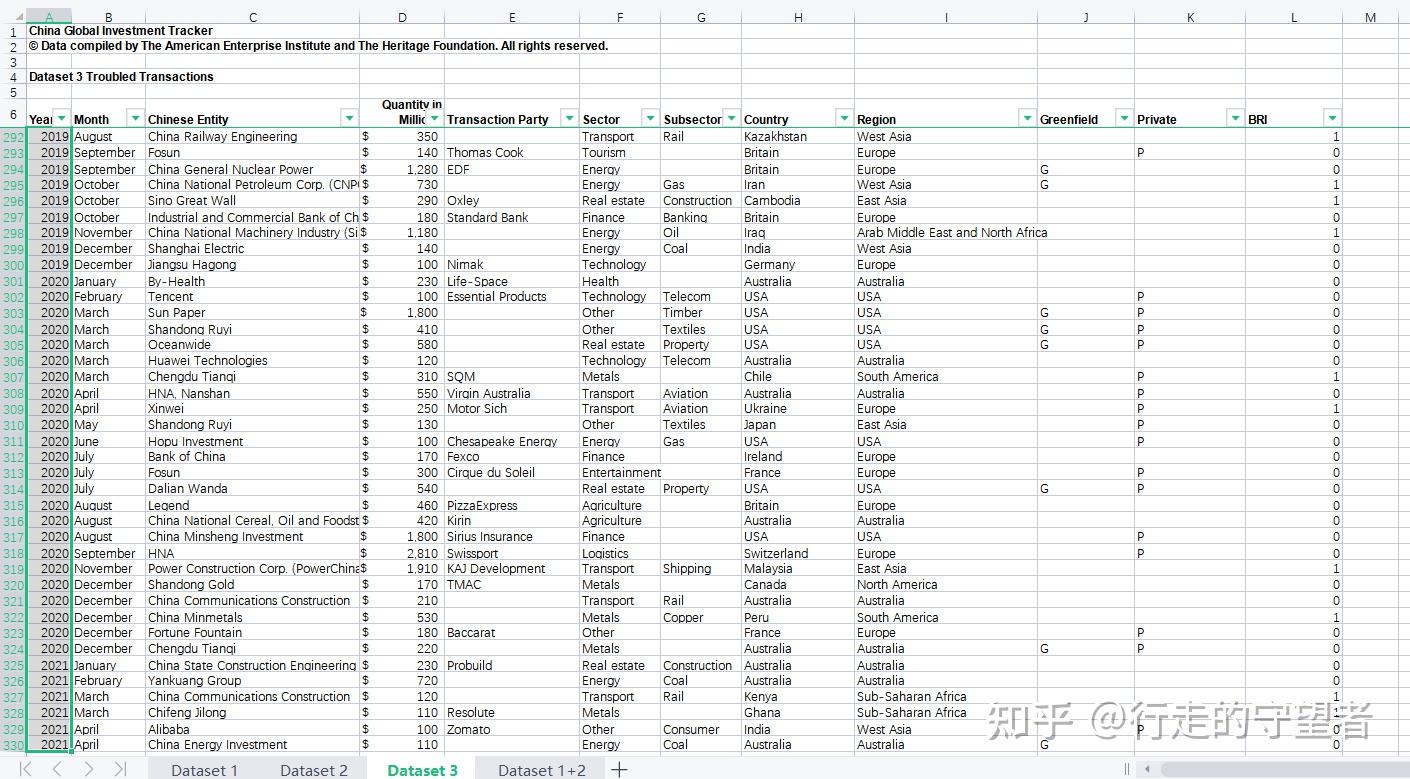Click the 'Switzerland' country cell
This screenshot has width=1410, height=779.
click(x=798, y=553)
